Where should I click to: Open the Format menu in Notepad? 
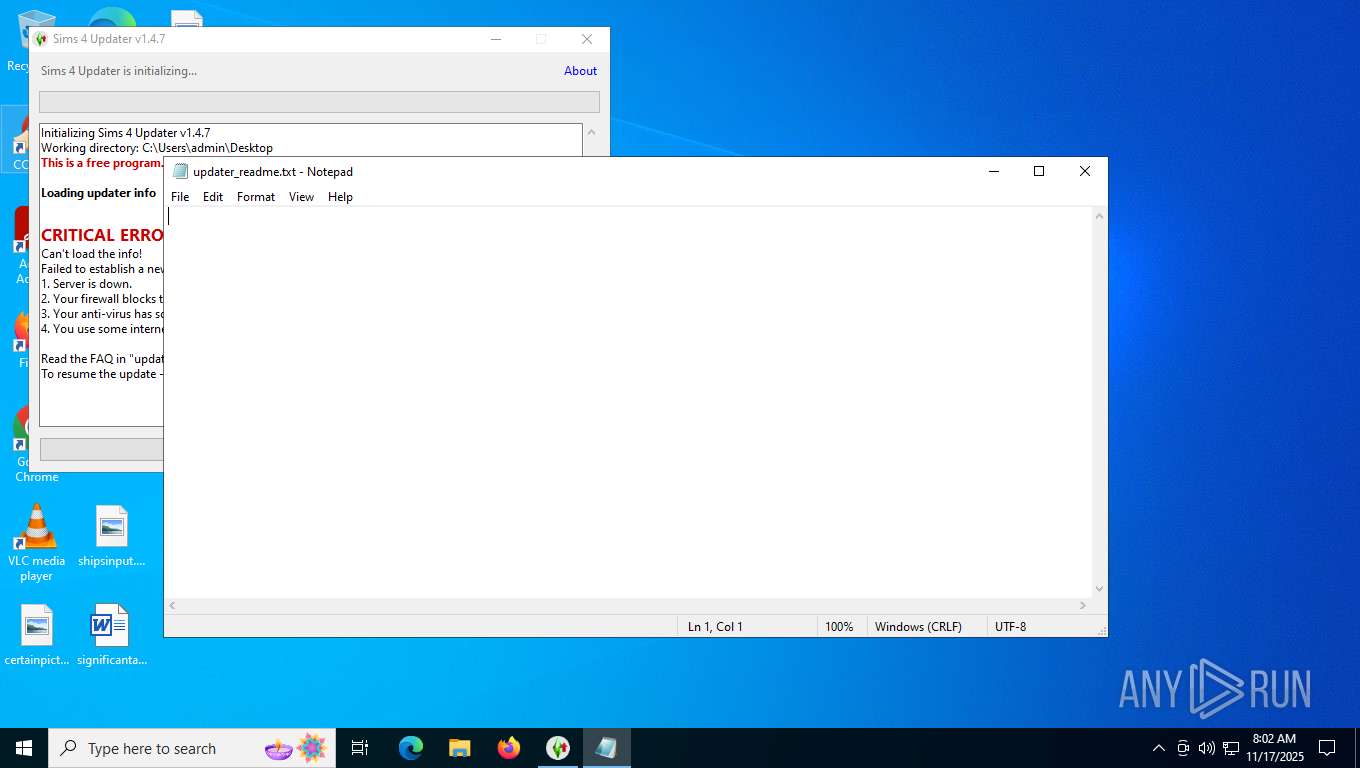(256, 197)
